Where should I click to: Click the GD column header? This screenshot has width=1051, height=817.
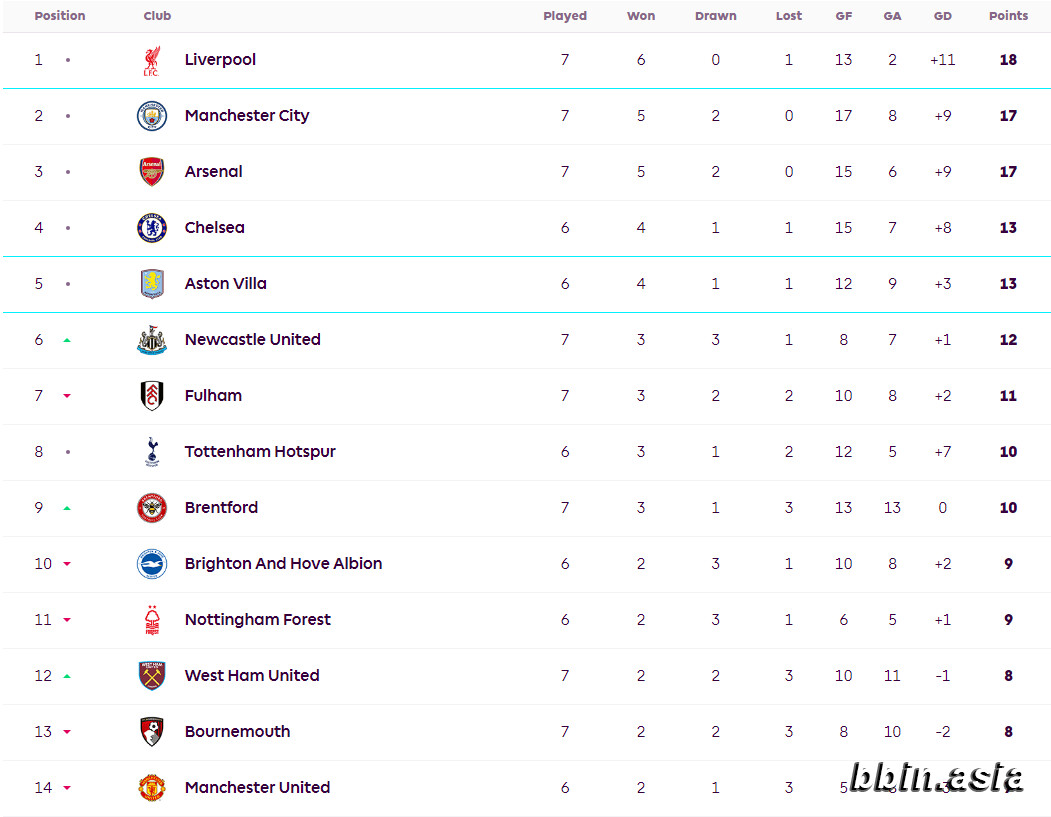[942, 15]
